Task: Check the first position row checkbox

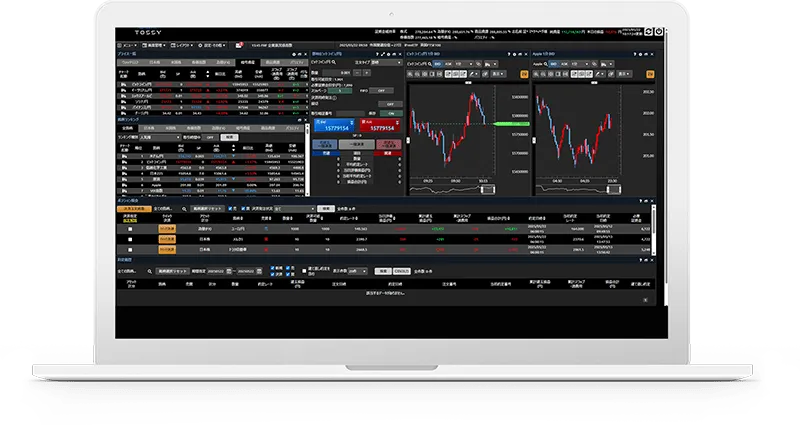Action: tap(129, 228)
